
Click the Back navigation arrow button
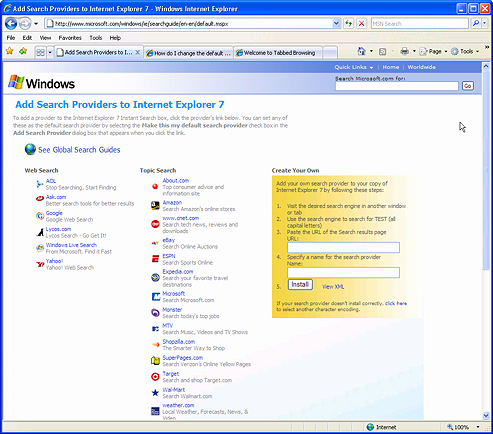11,24
